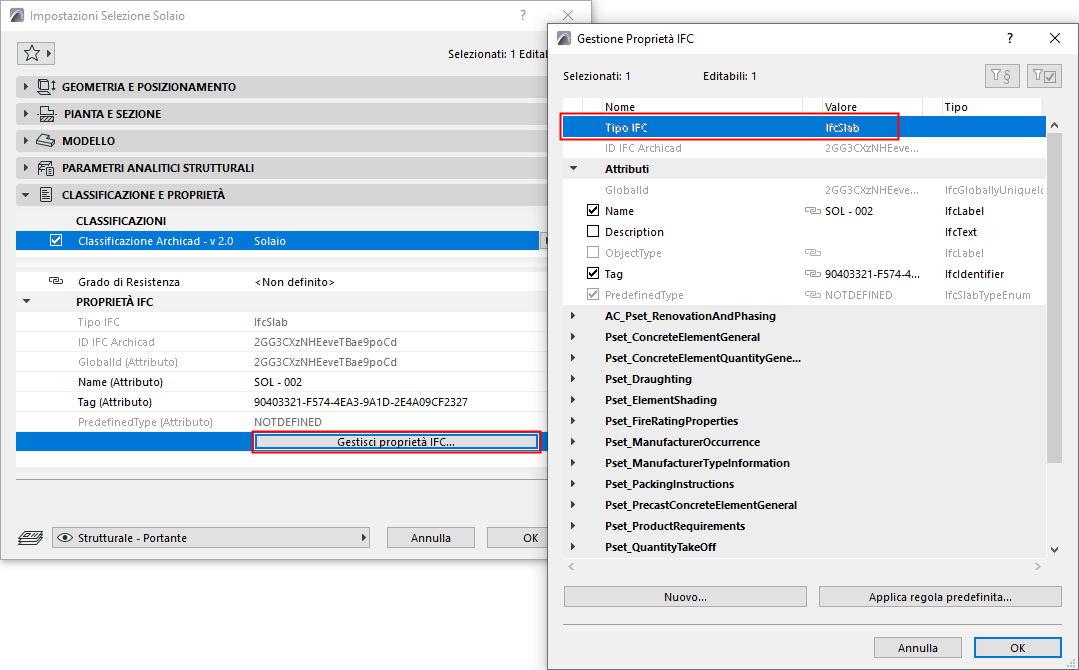Click Annulla in Gestione Proprietà IFC dialog
This screenshot has height=670, width=1079.
pyautogui.click(x=918, y=648)
